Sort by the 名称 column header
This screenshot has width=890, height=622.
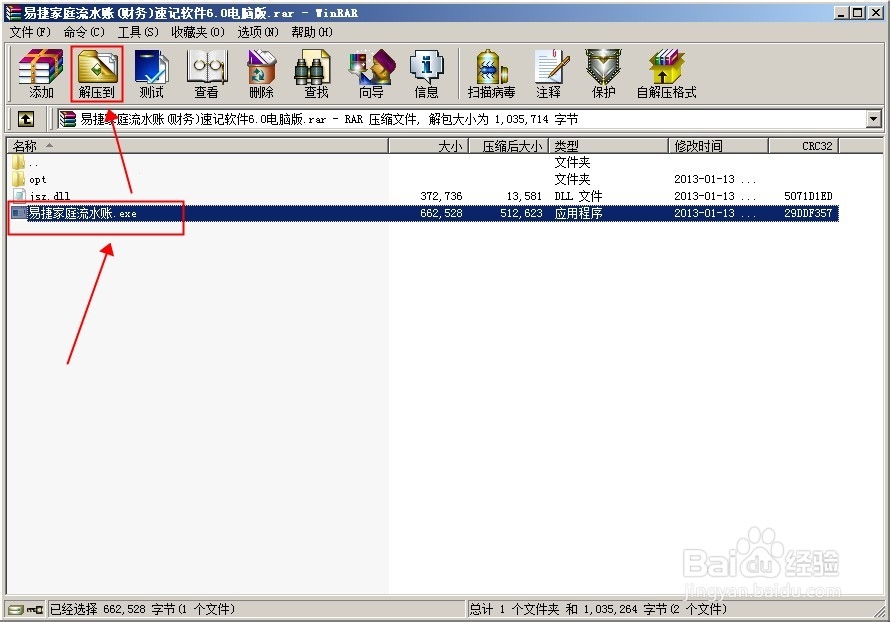[x=198, y=146]
